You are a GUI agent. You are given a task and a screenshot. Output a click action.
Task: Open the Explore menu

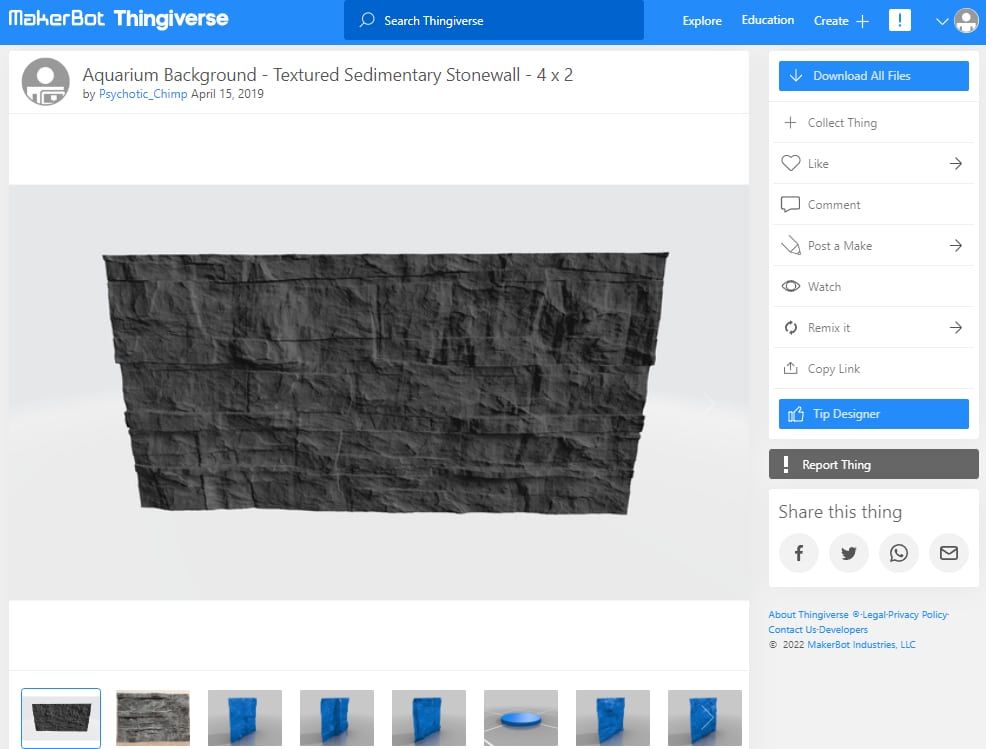pos(701,20)
